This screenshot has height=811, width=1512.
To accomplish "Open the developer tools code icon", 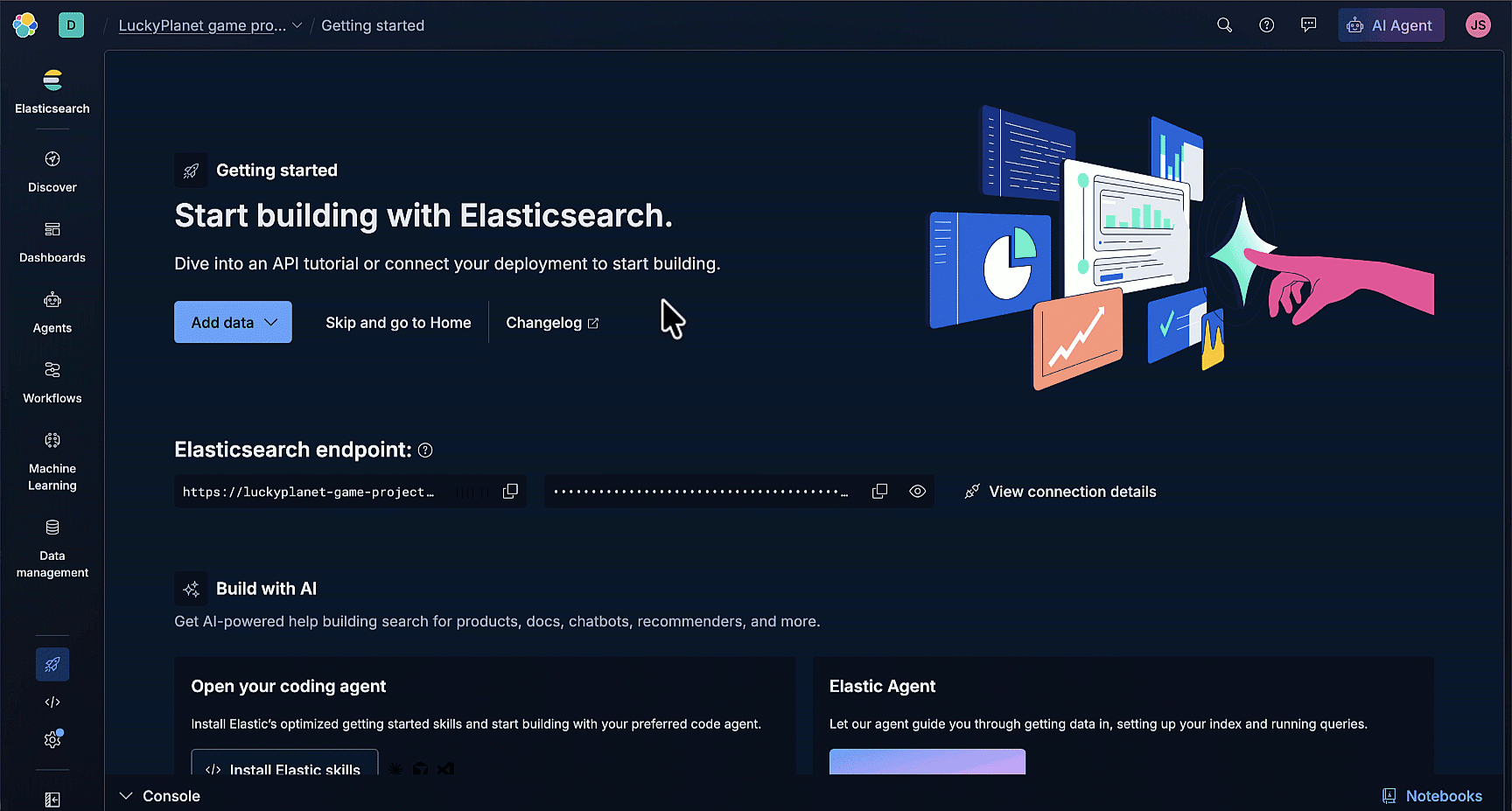I will 52,702.
